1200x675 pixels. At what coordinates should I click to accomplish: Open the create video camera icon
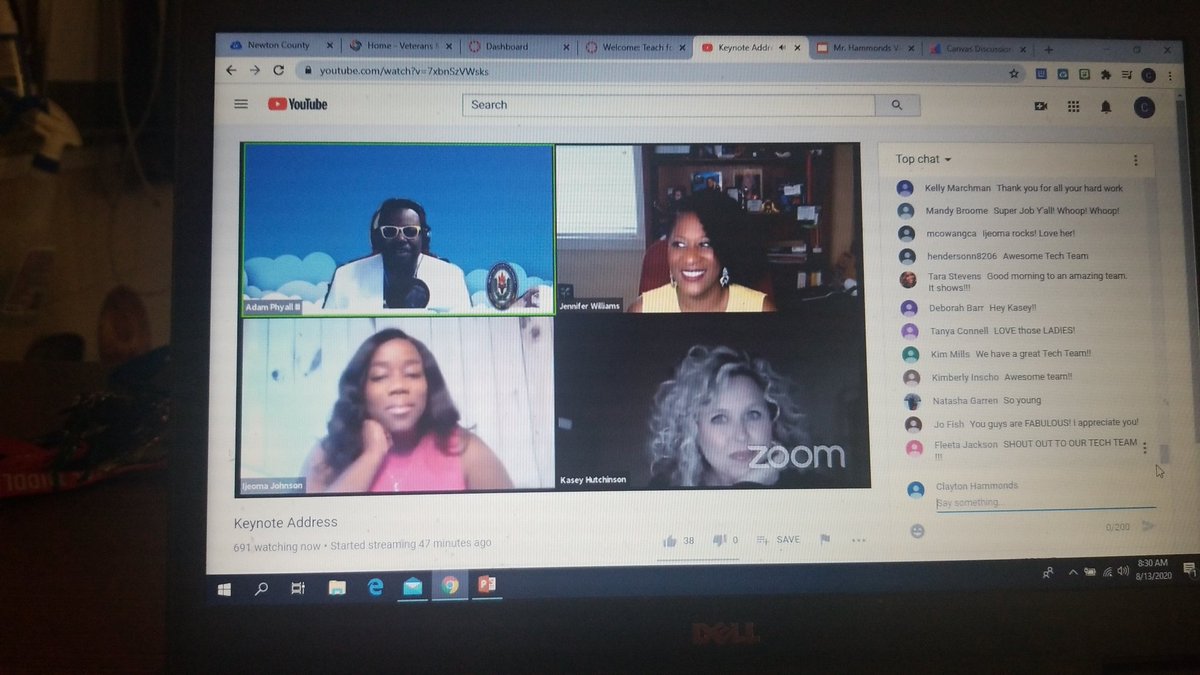click(x=1040, y=107)
